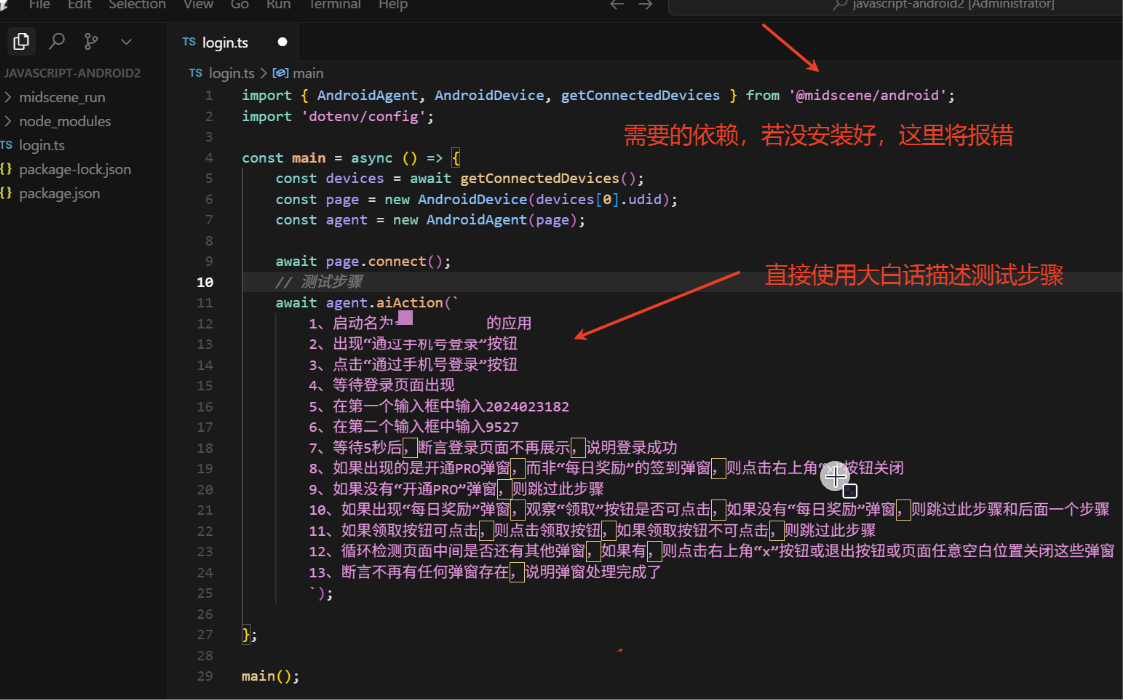Screen dimensions: 1123x700
Task: Open the Edit menu
Action: [x=79, y=5]
